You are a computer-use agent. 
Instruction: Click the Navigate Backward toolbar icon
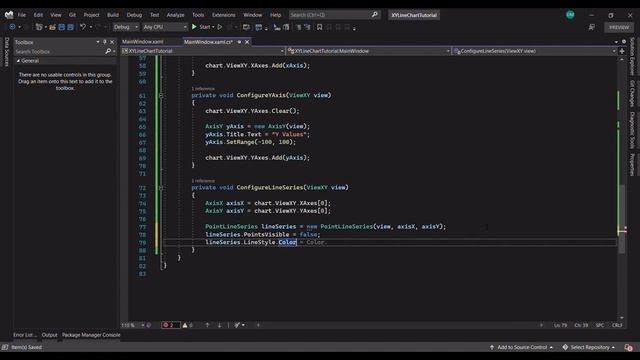[12, 27]
